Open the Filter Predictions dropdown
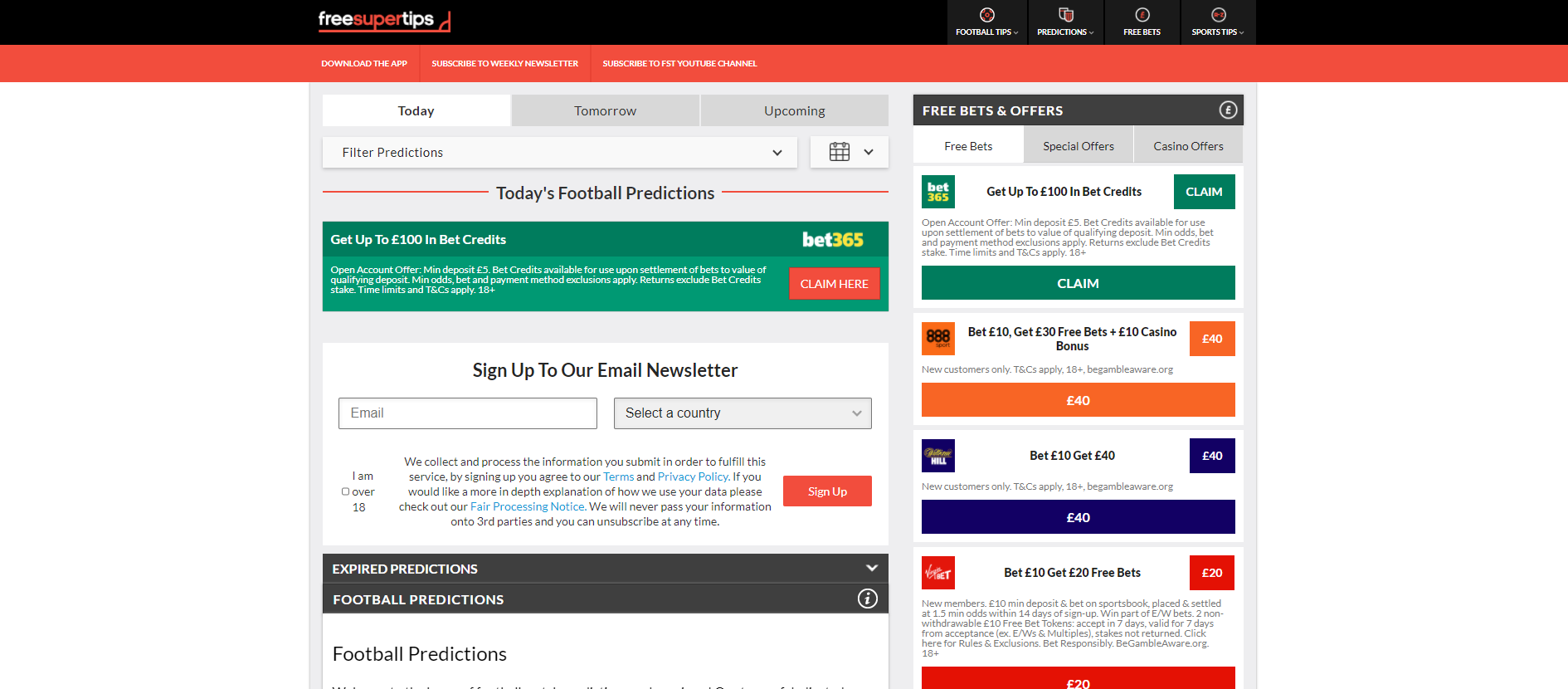 pyautogui.click(x=560, y=152)
